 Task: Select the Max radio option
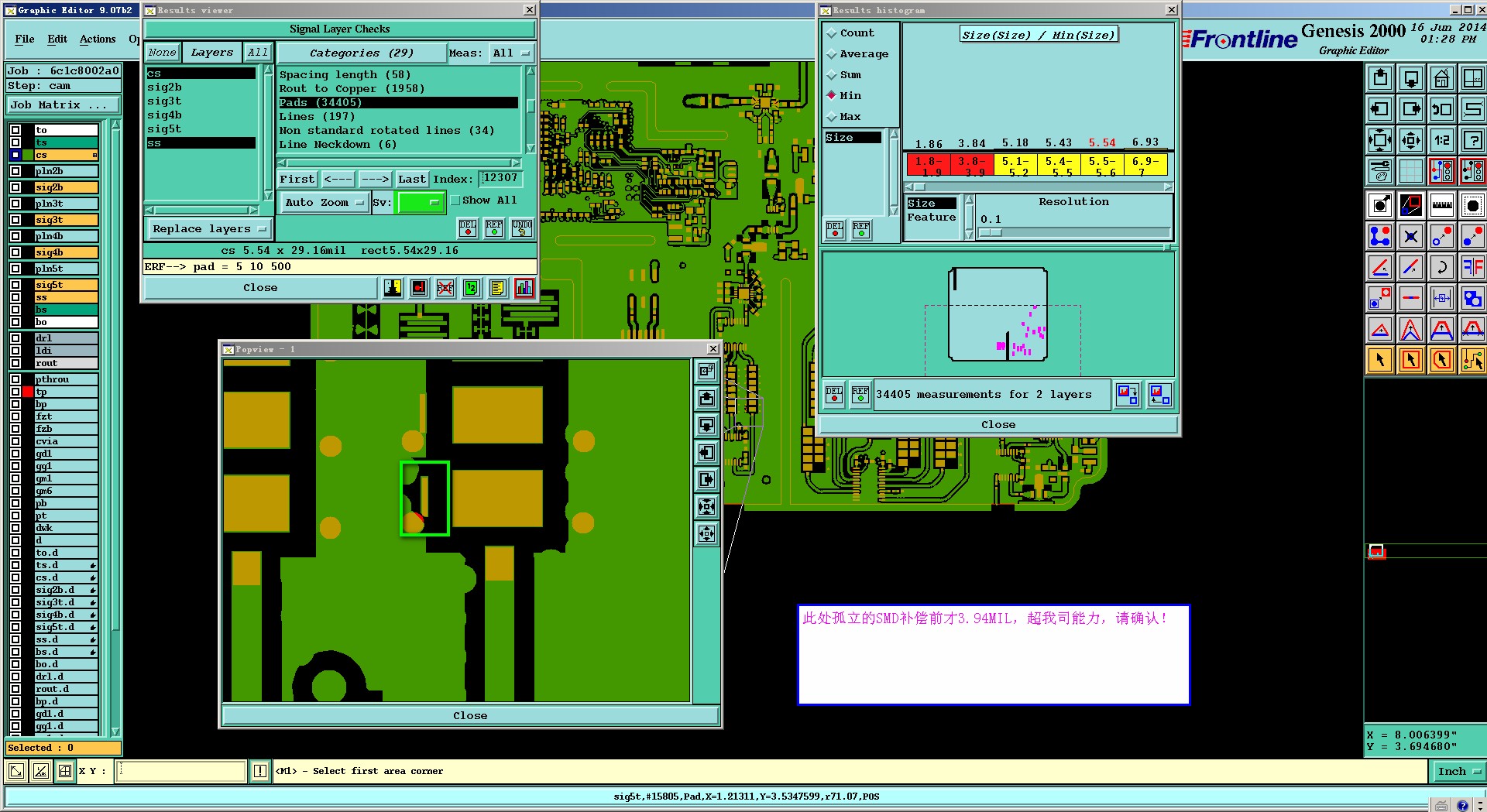(844, 117)
